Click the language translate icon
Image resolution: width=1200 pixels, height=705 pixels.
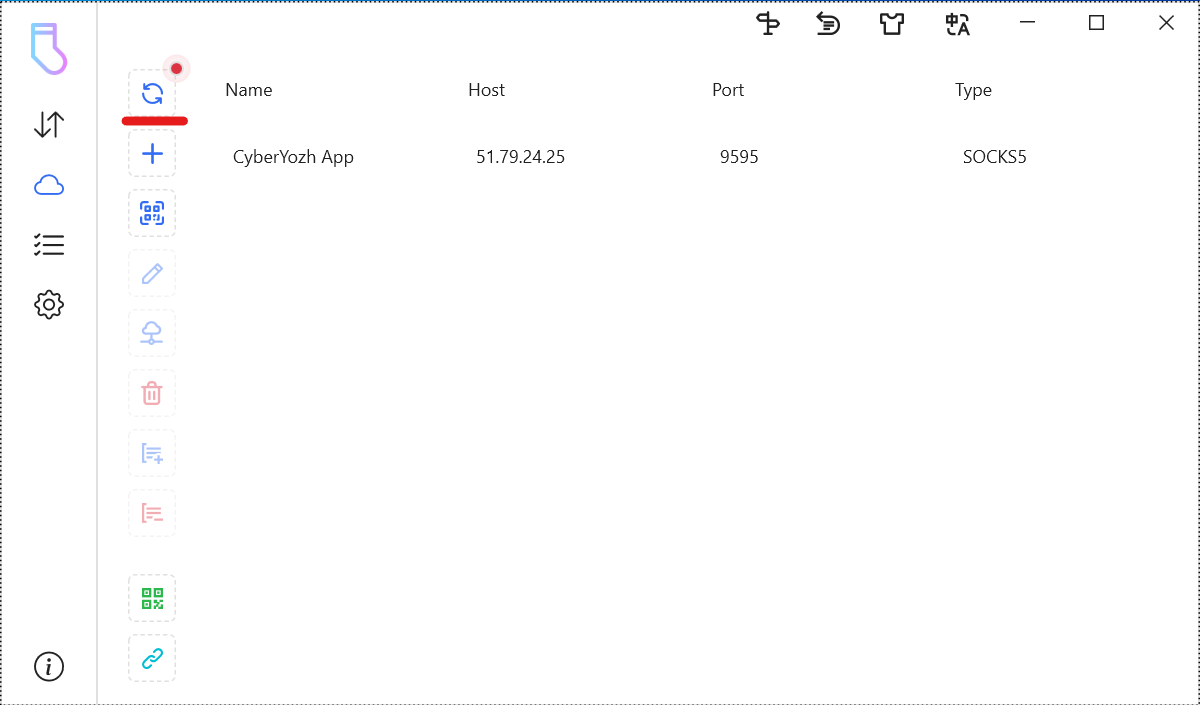click(957, 24)
